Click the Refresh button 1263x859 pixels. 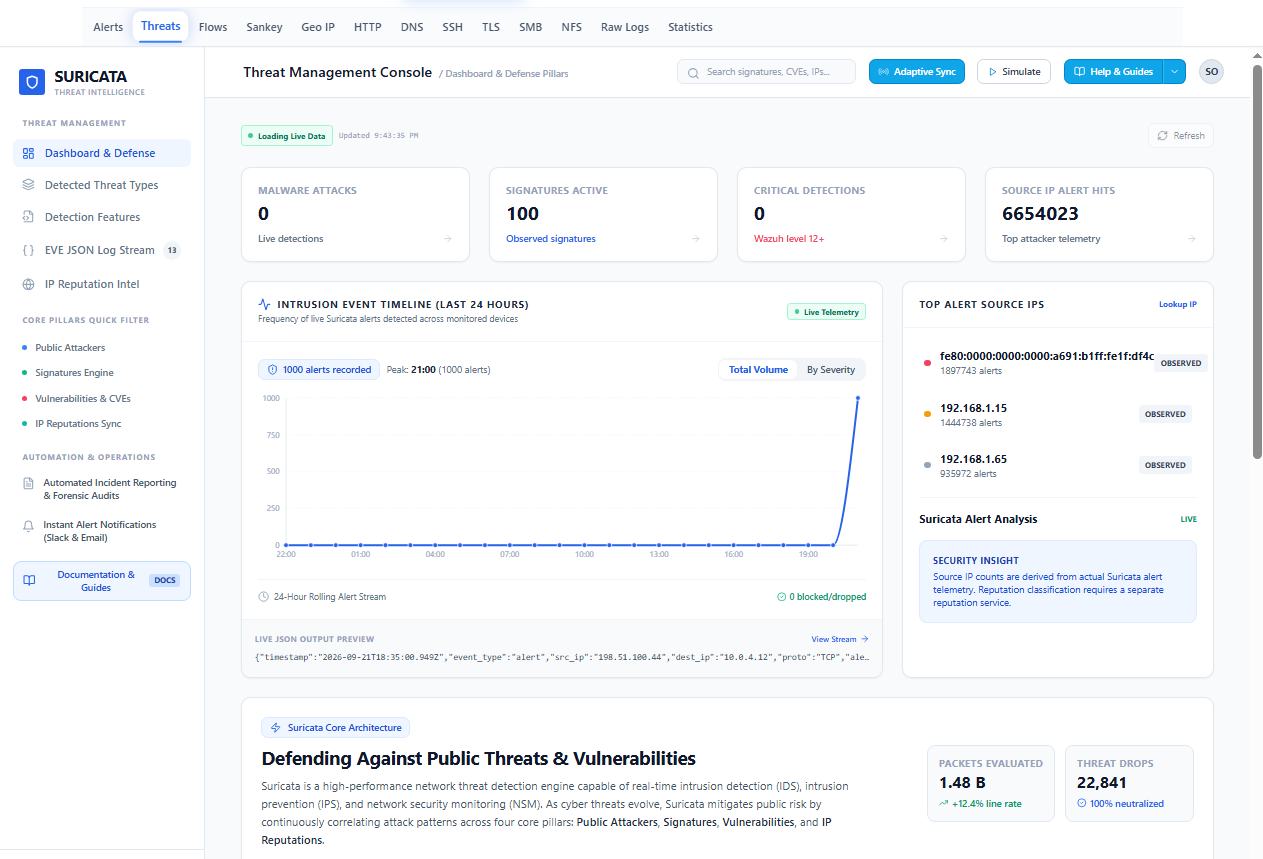[1181, 136]
